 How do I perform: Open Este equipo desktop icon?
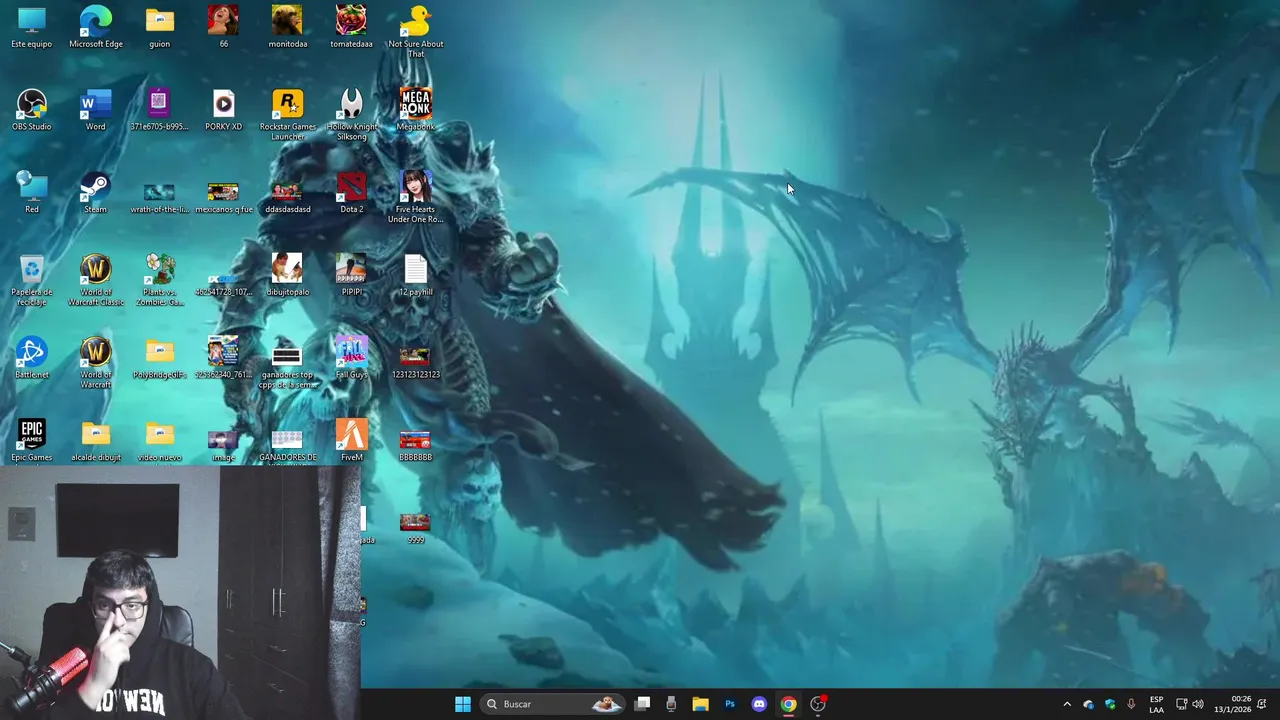[x=32, y=27]
